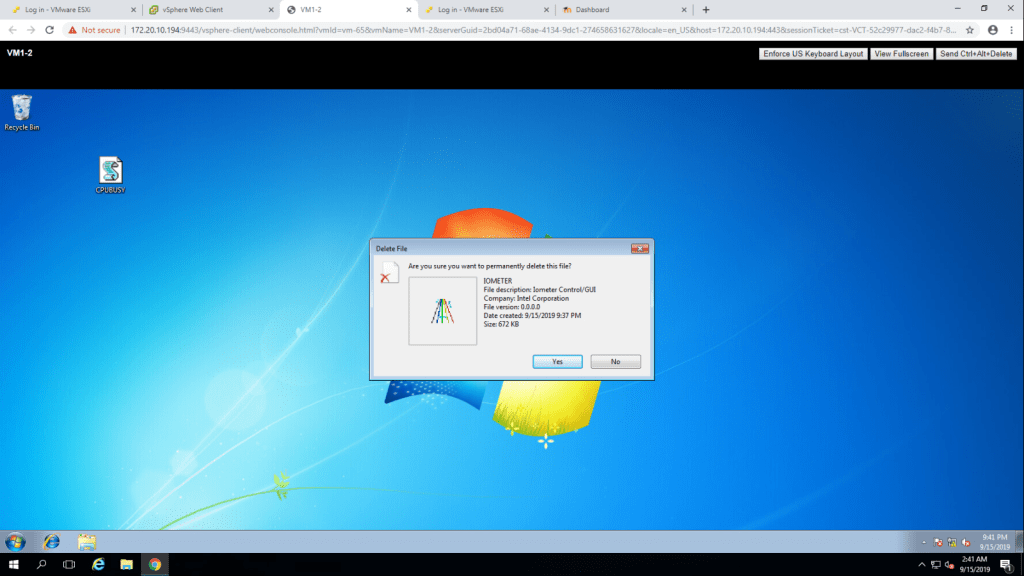Image resolution: width=1024 pixels, height=576 pixels.
Task: Cancel deletion by clicking No
Action: point(615,362)
